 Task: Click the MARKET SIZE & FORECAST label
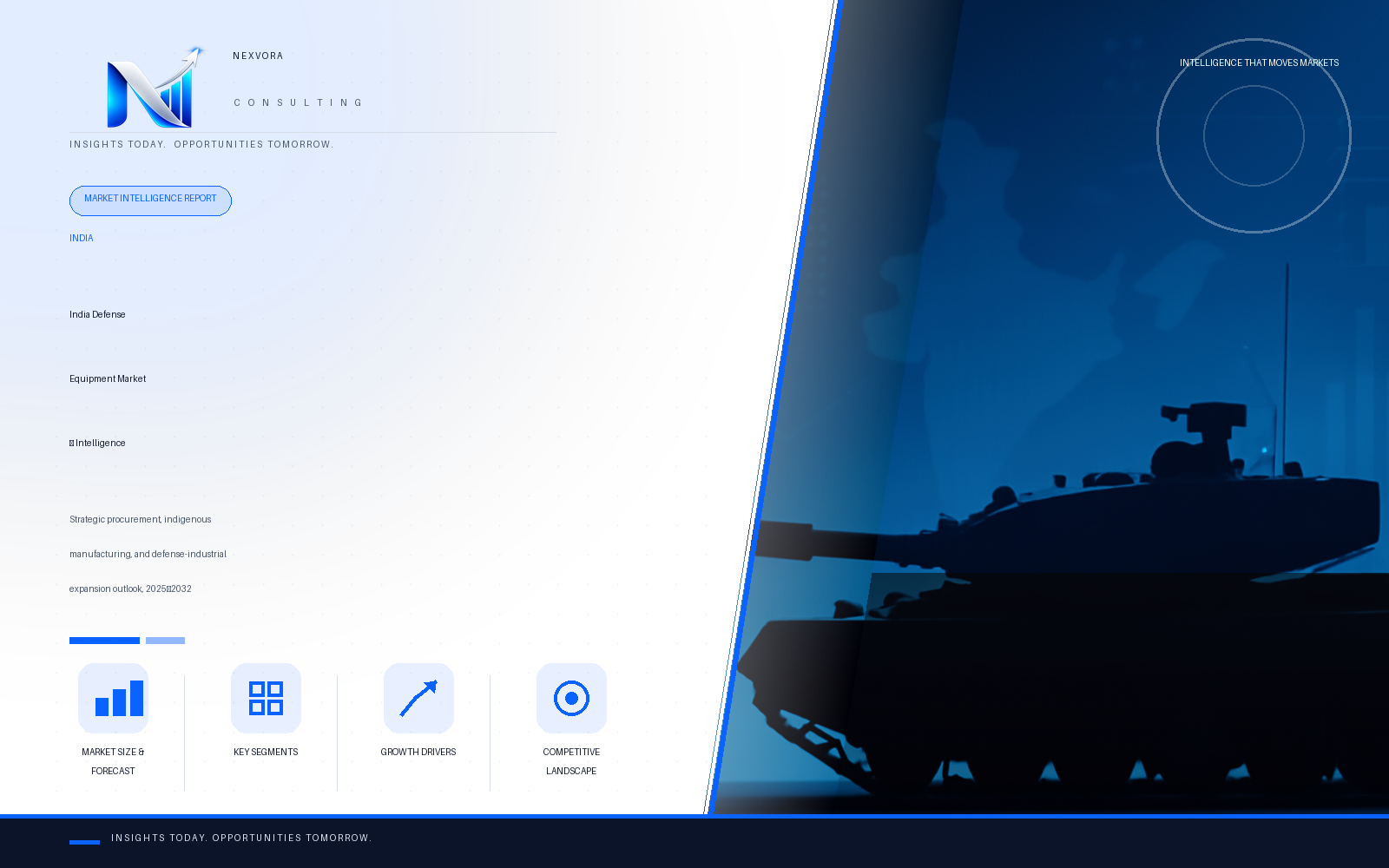[x=113, y=761]
